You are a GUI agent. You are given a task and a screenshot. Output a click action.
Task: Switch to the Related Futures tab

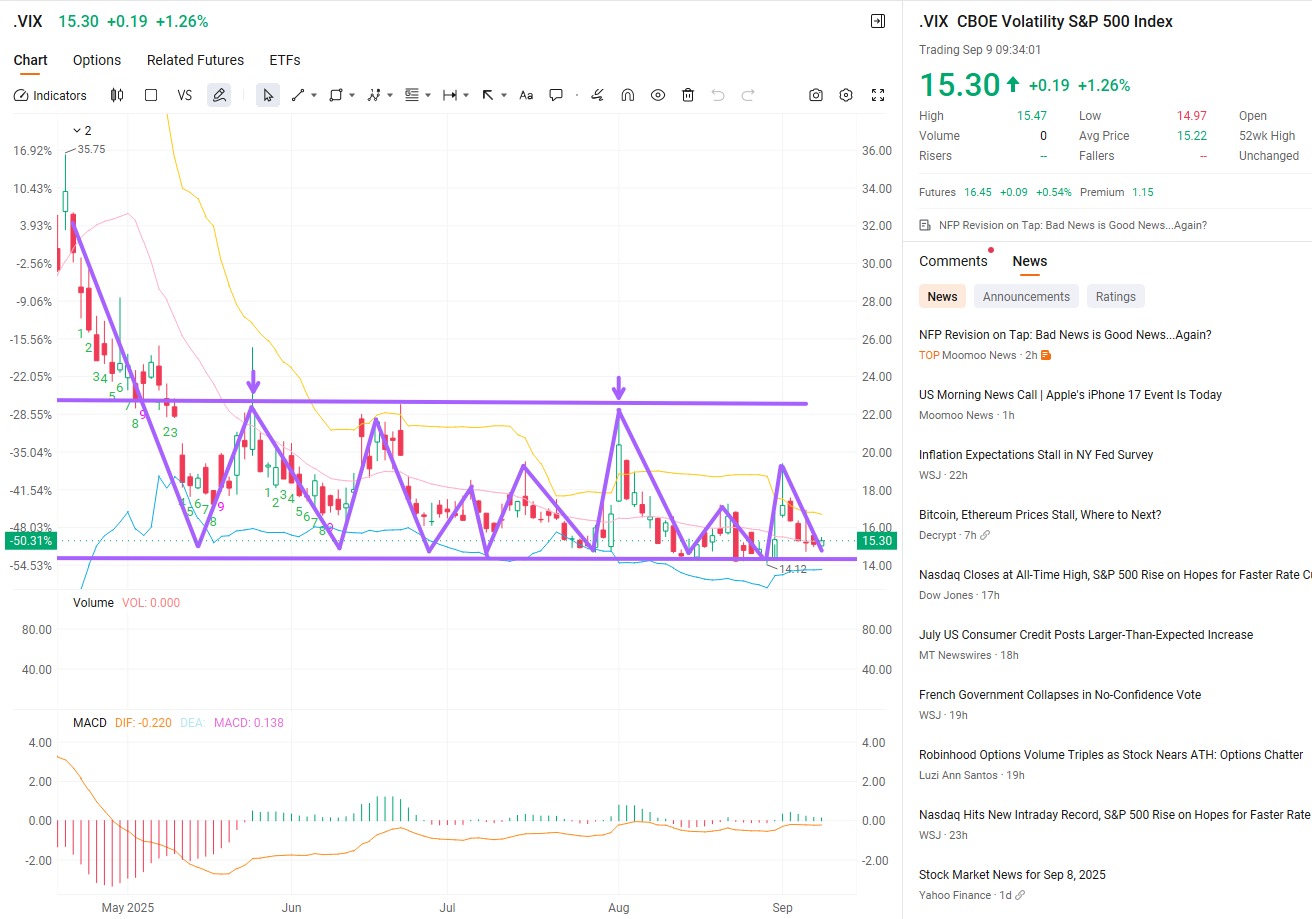pyautogui.click(x=195, y=60)
